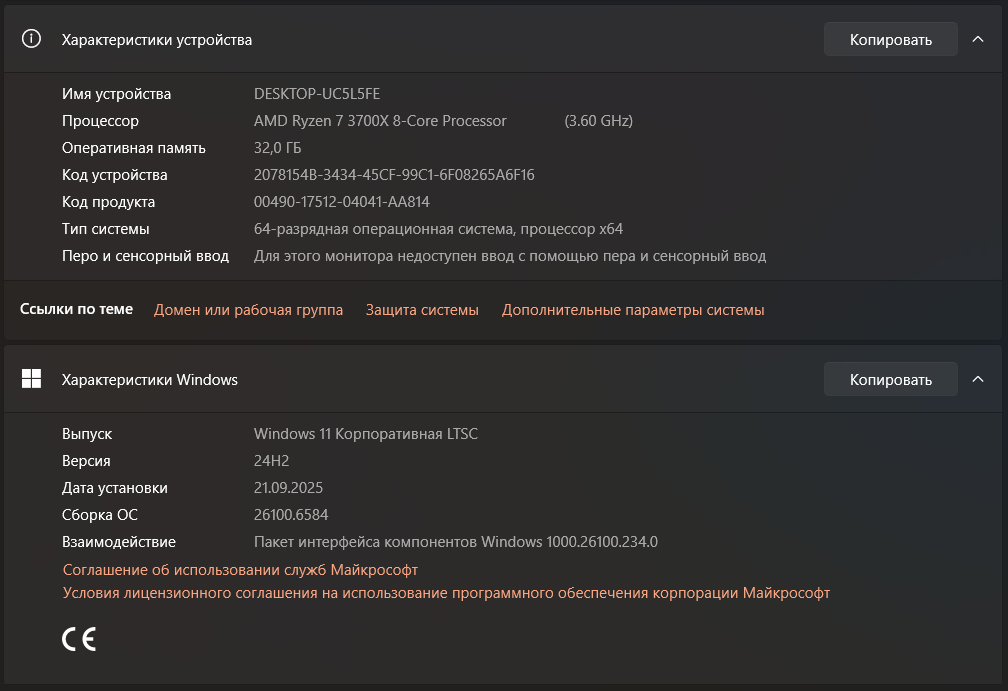Click the OS build number 26100.6584
This screenshot has height=691, width=1008.
291,515
